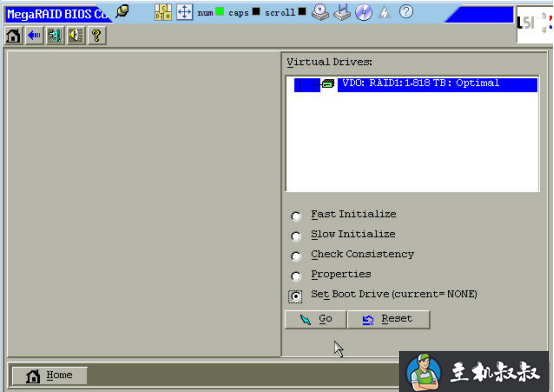554x392 pixels.
Task: Select Set Boot Drive radio button
Action: (295, 296)
